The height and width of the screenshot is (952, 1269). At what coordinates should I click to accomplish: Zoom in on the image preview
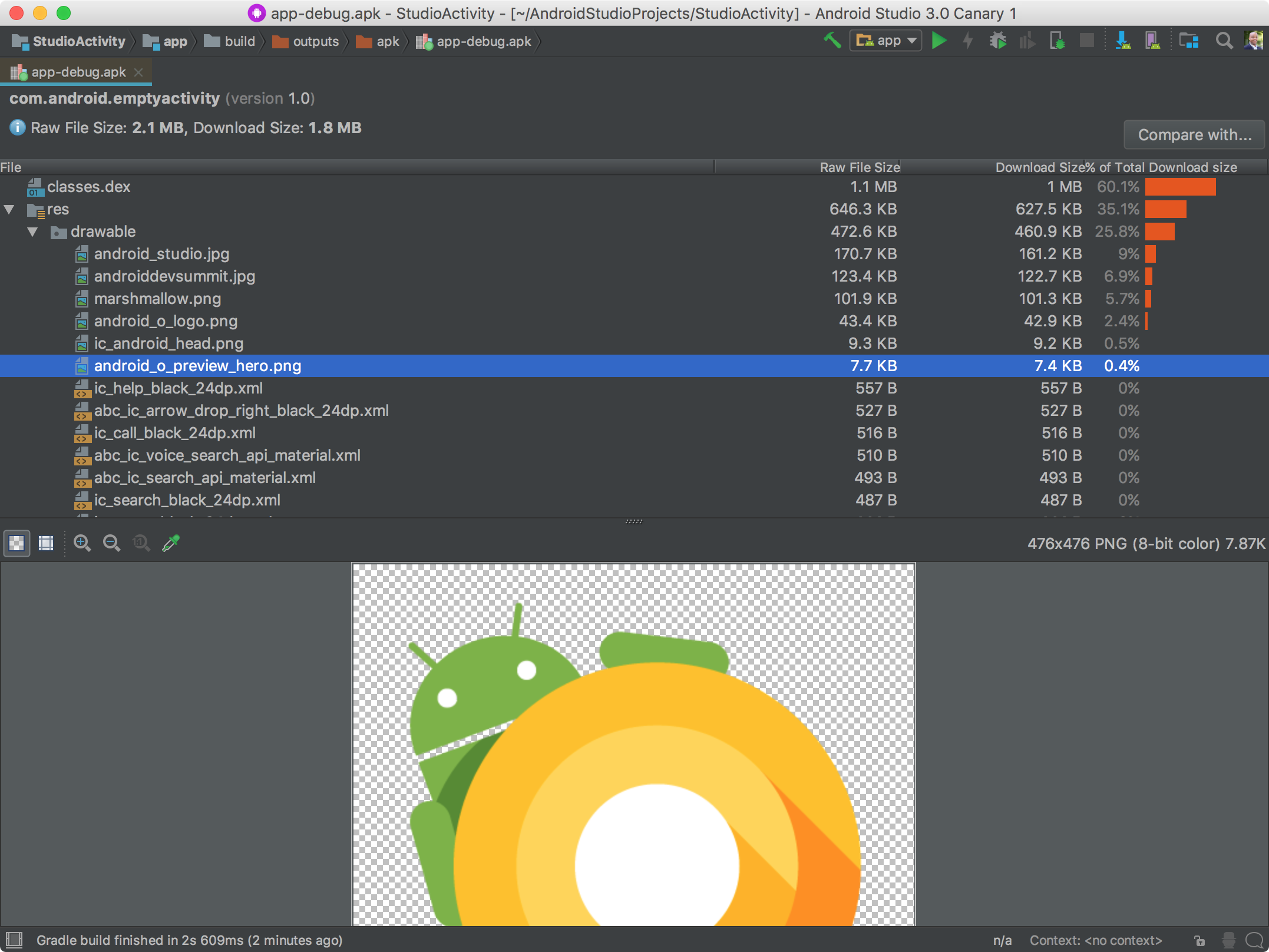[x=82, y=543]
